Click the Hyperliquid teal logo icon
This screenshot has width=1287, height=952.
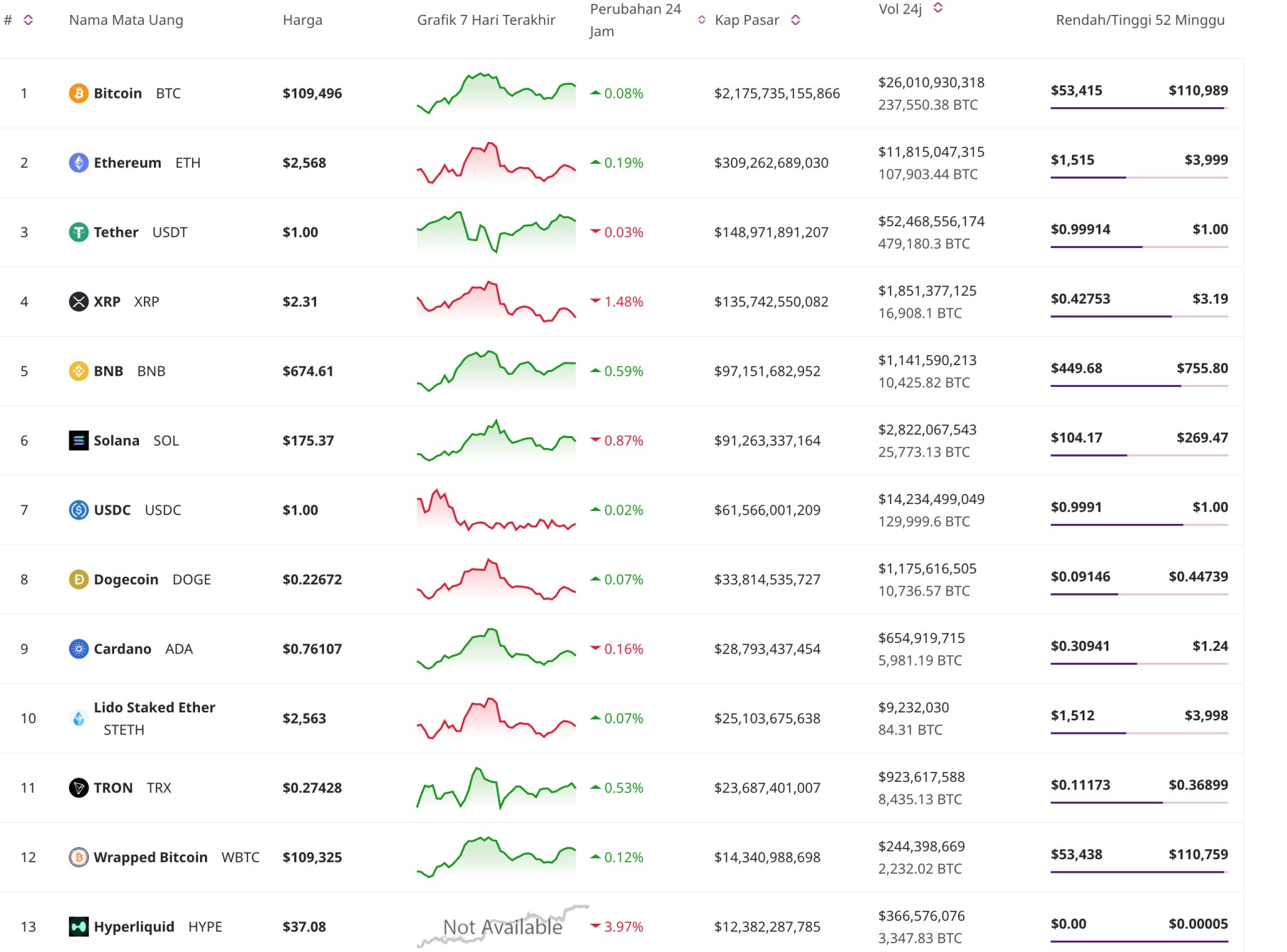pyautogui.click(x=78, y=926)
